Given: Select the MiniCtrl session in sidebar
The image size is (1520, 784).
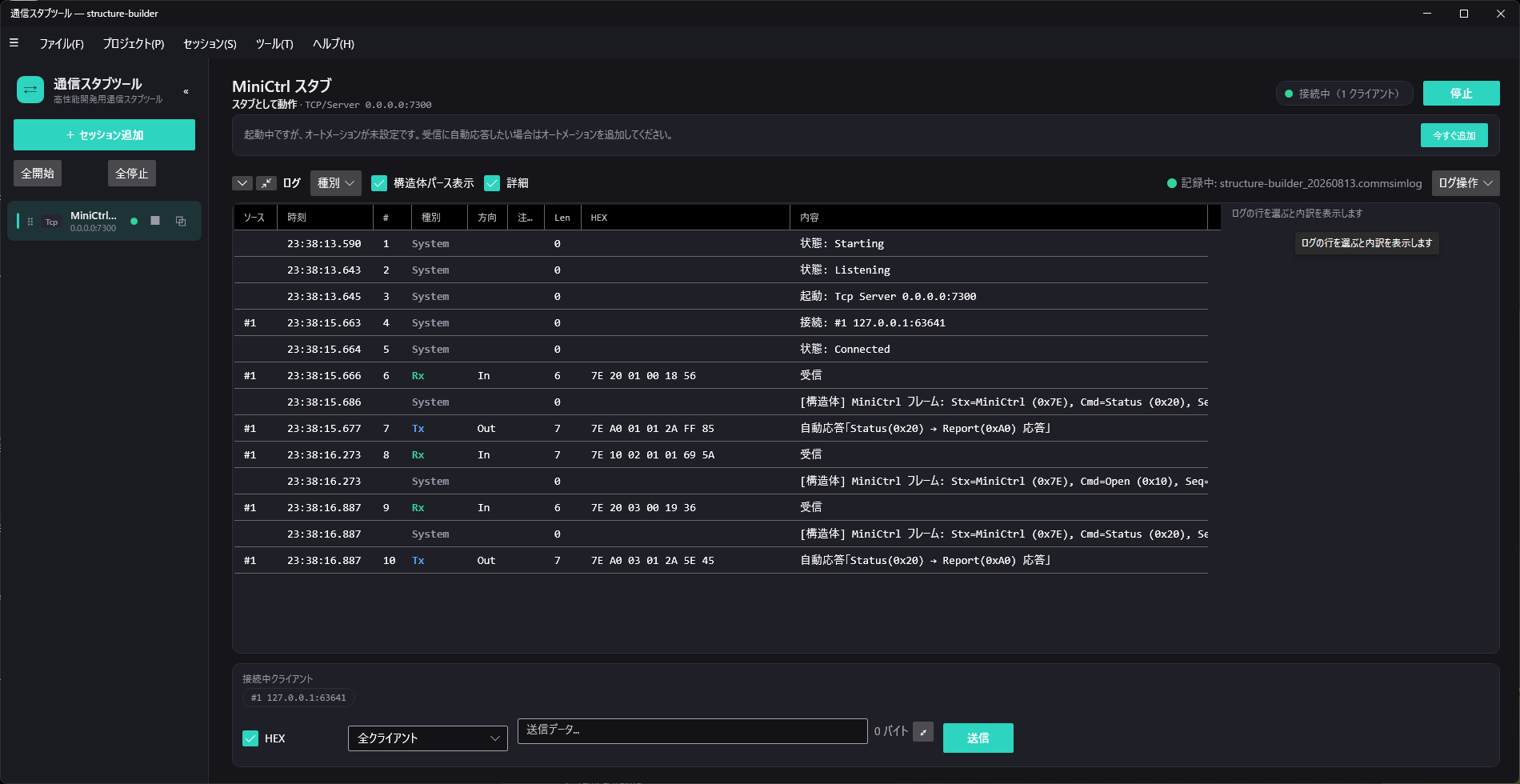Looking at the screenshot, I should 104,221.
